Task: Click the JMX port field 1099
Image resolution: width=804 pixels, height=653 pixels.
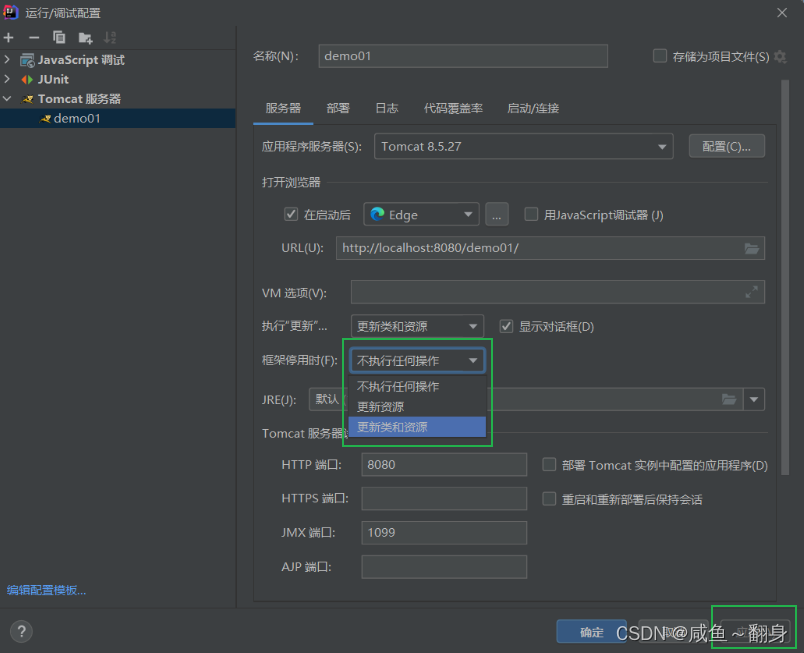Action: click(x=444, y=533)
